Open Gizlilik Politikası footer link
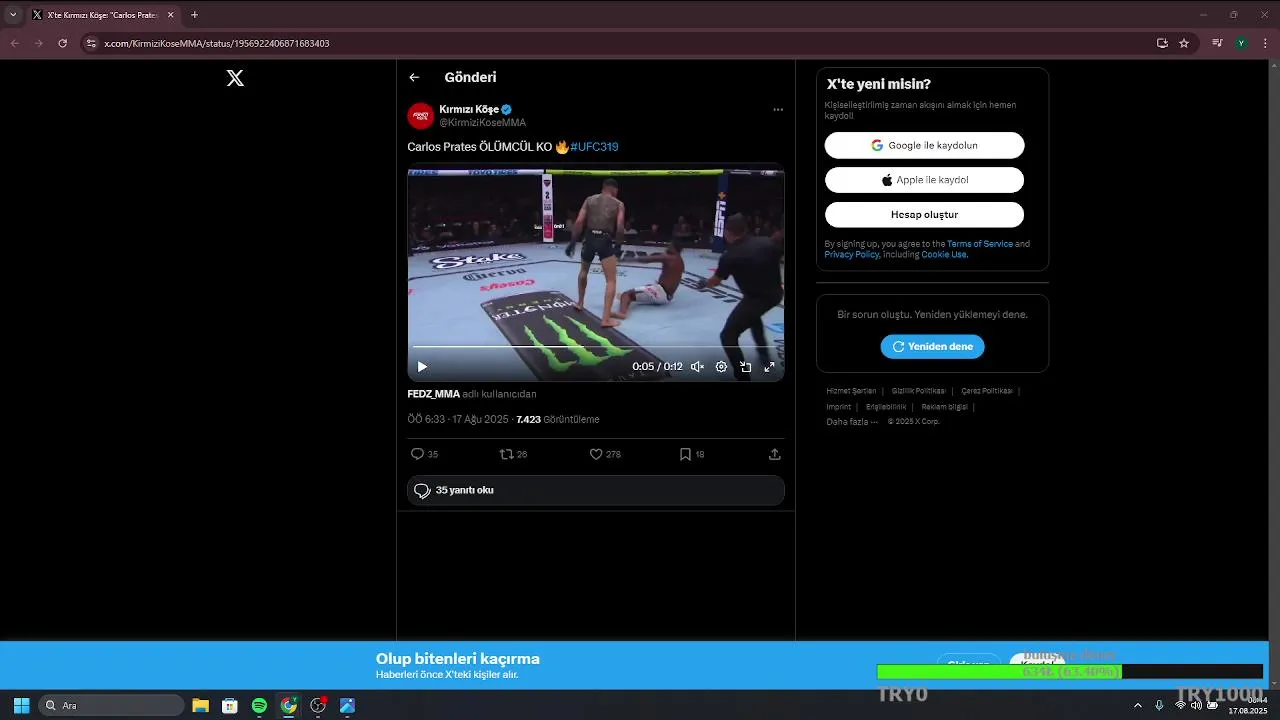 (919, 391)
